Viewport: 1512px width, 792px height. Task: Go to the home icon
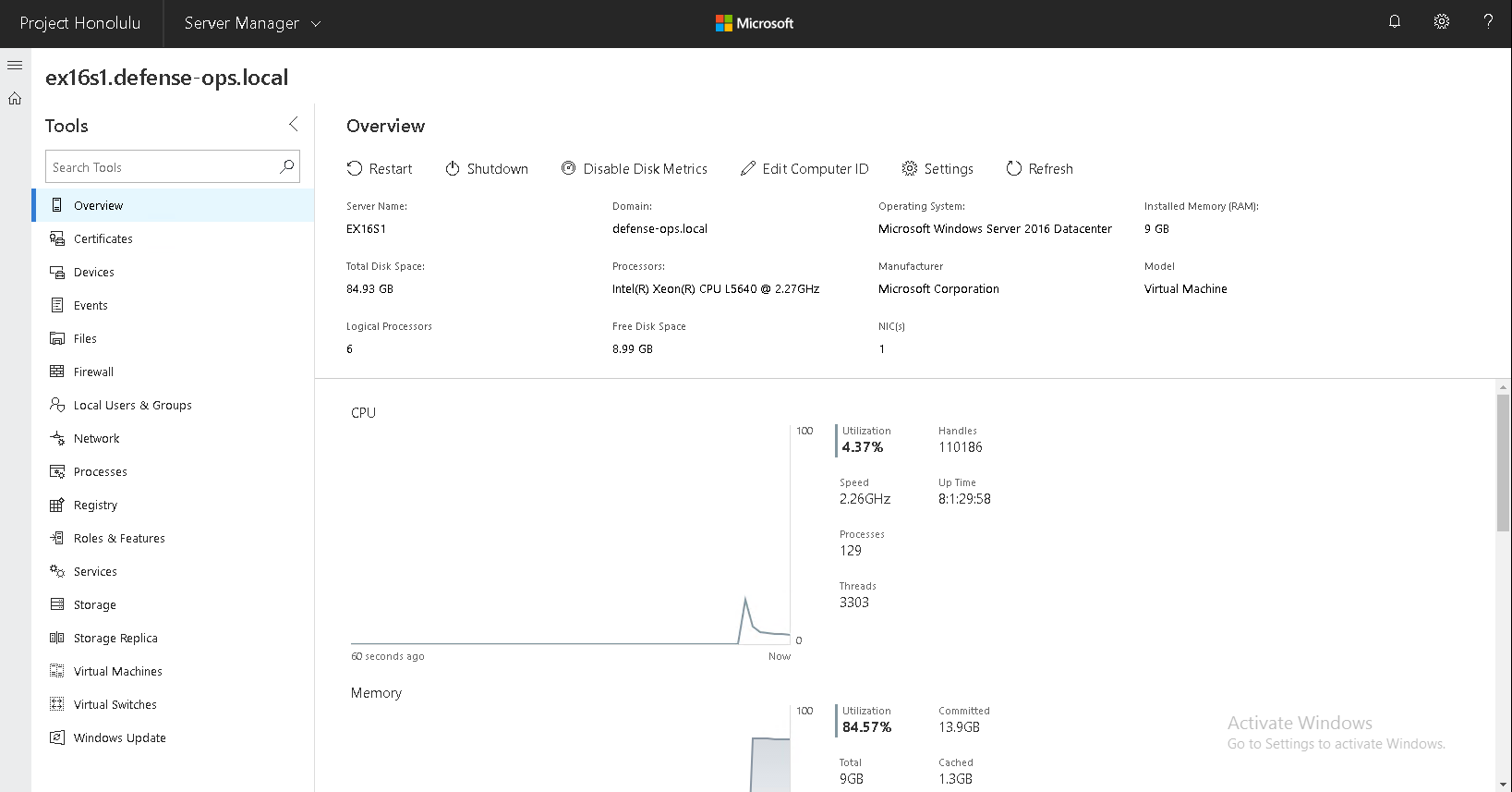(x=15, y=98)
